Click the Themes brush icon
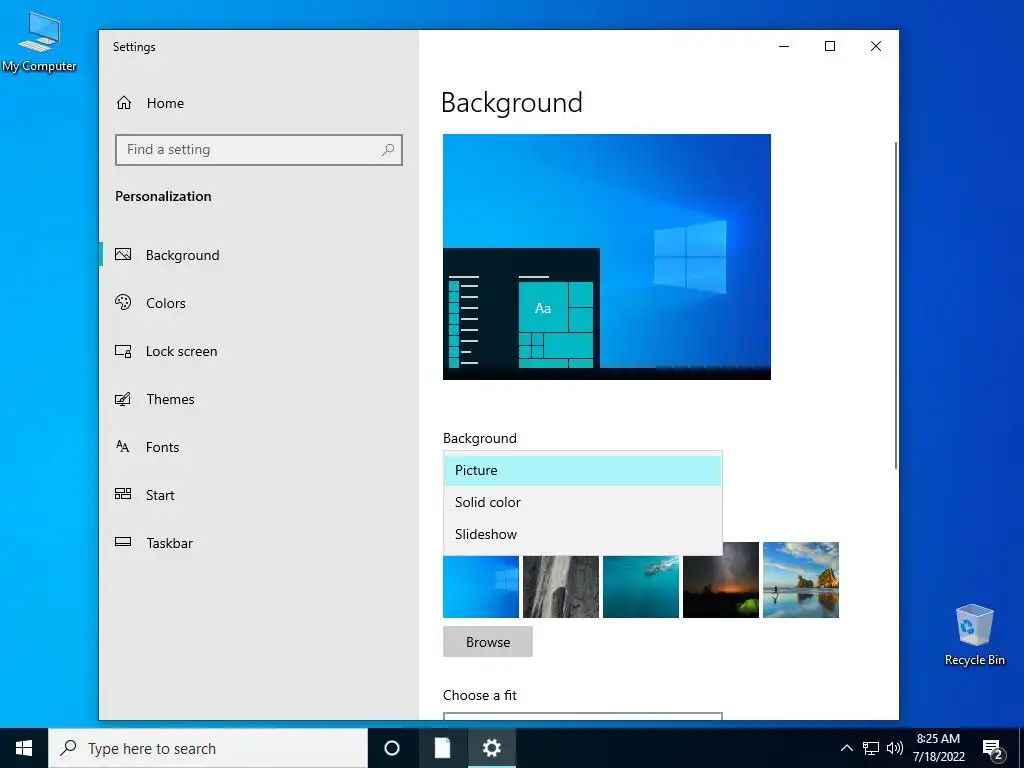The height and width of the screenshot is (768, 1024). pos(123,398)
